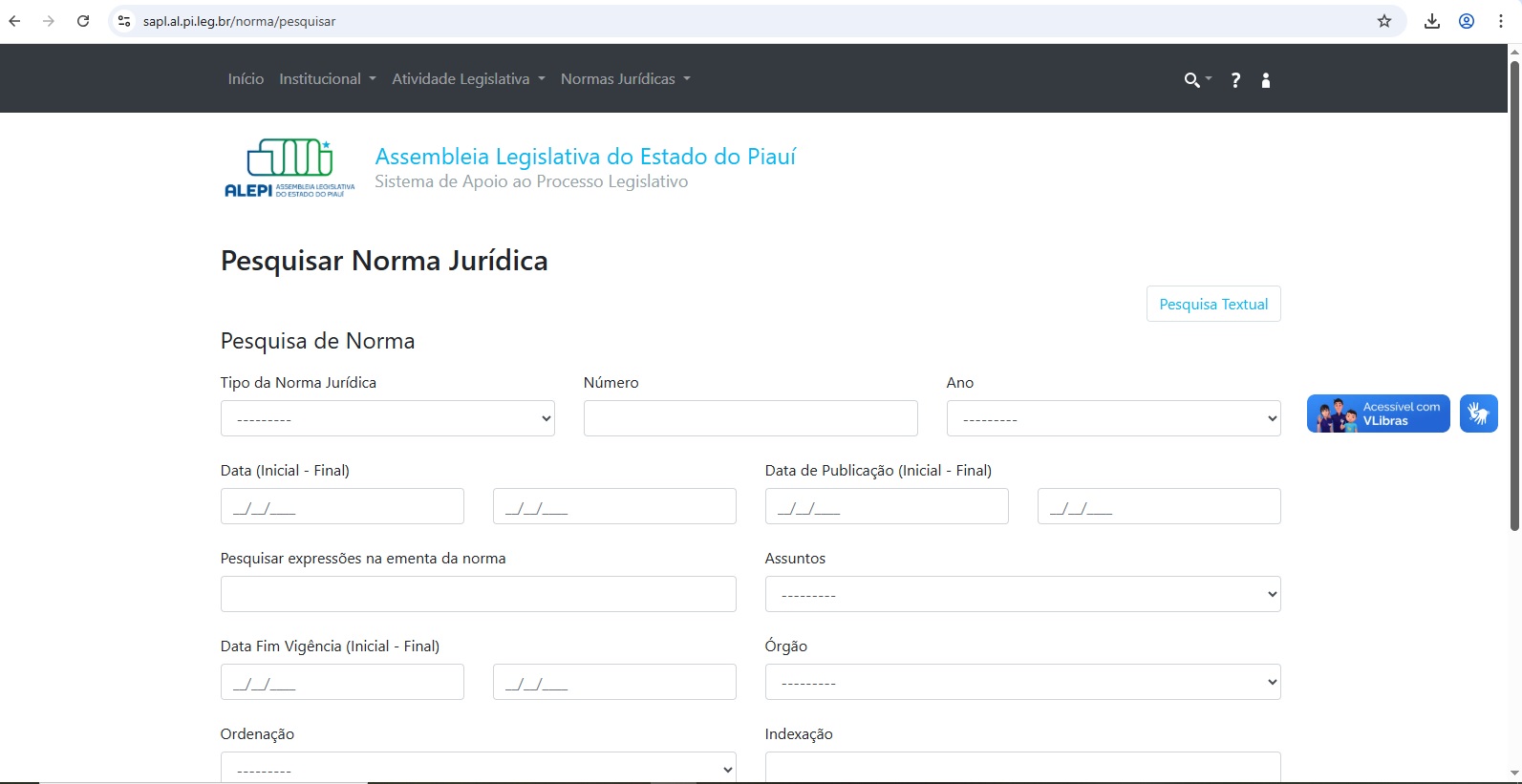Go to the Início link
This screenshot has width=1522, height=784.
tap(246, 79)
